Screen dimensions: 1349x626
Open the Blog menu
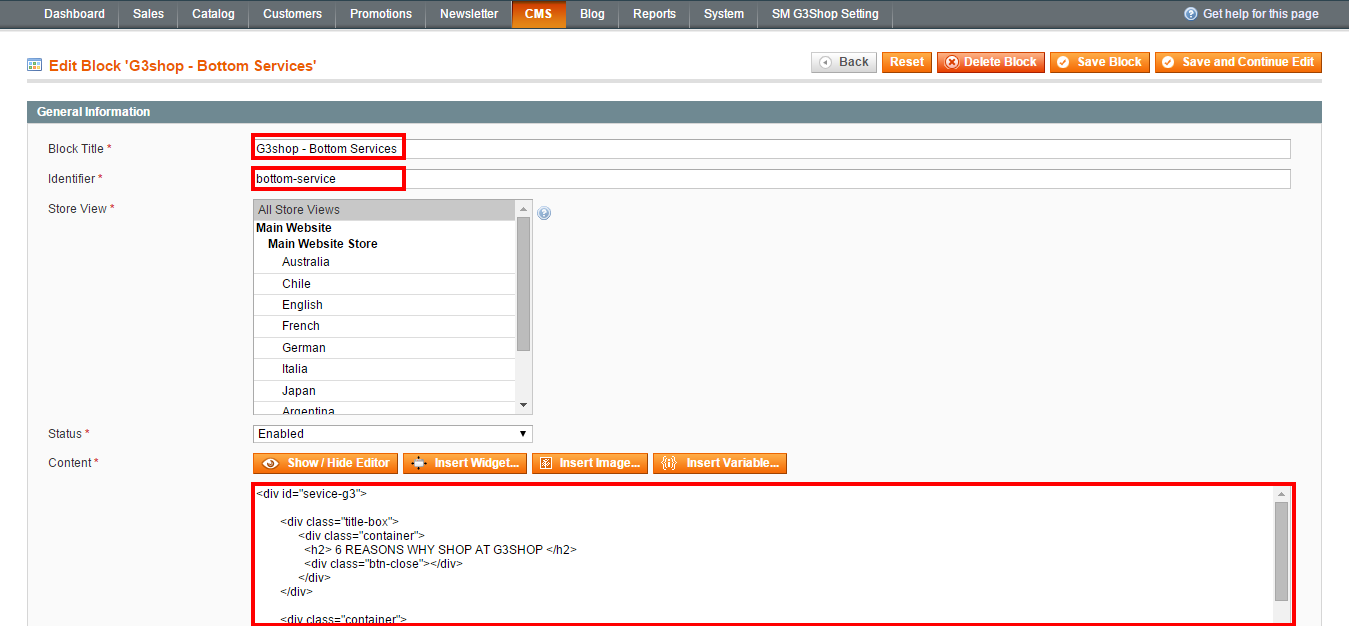(x=592, y=14)
